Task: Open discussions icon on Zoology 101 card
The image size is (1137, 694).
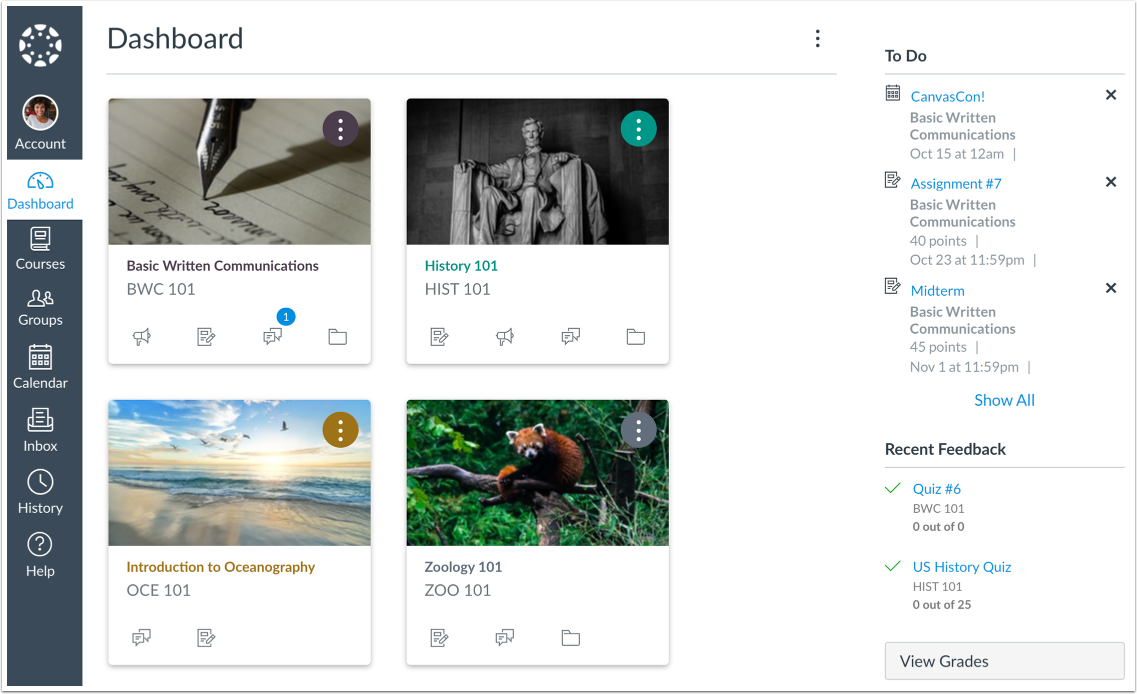Action: tap(504, 637)
